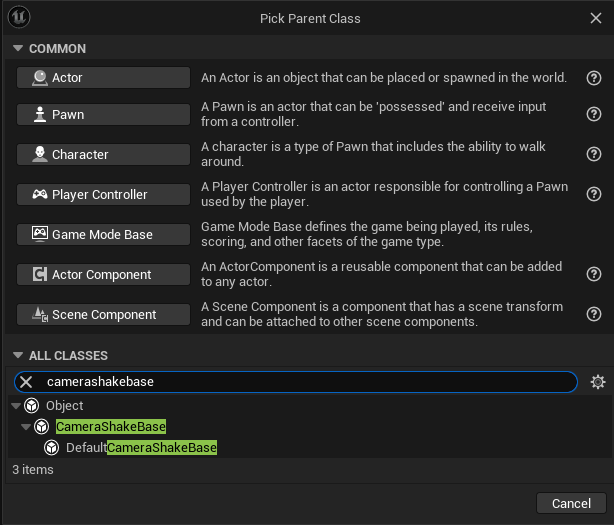Choose Game Mode Base class

coord(103,235)
